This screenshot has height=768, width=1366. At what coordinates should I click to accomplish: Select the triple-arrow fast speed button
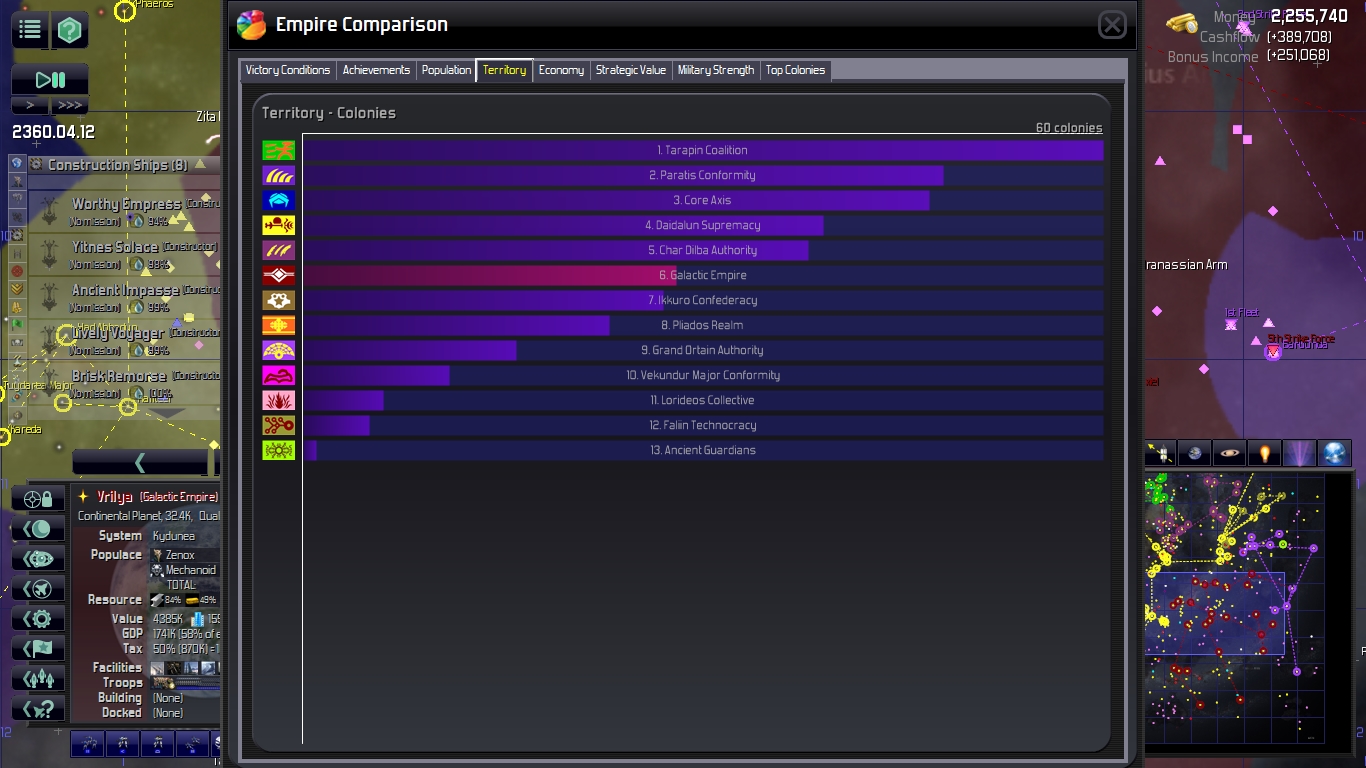pyautogui.click(x=69, y=105)
